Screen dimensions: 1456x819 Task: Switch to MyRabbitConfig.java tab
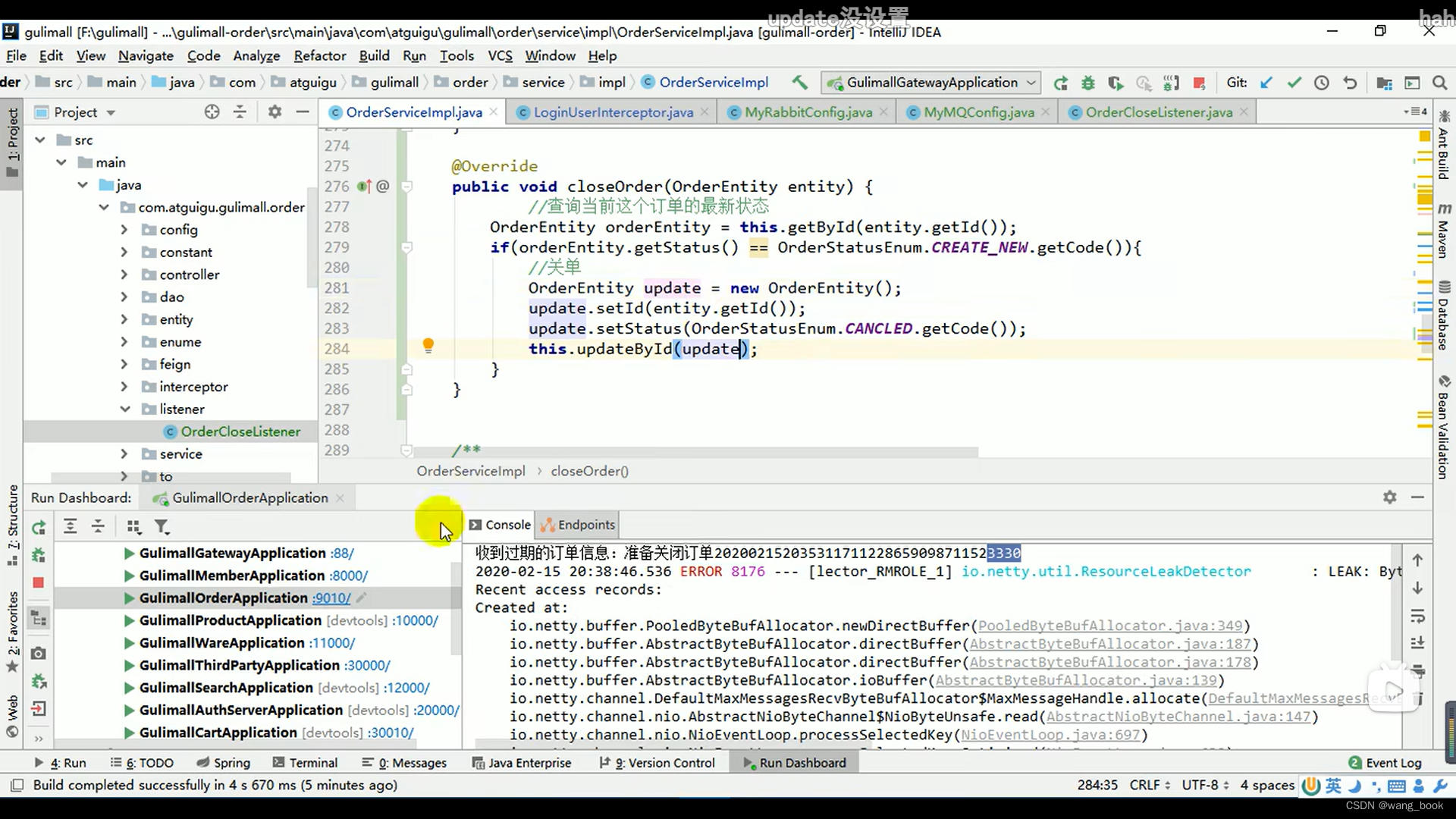[808, 112]
